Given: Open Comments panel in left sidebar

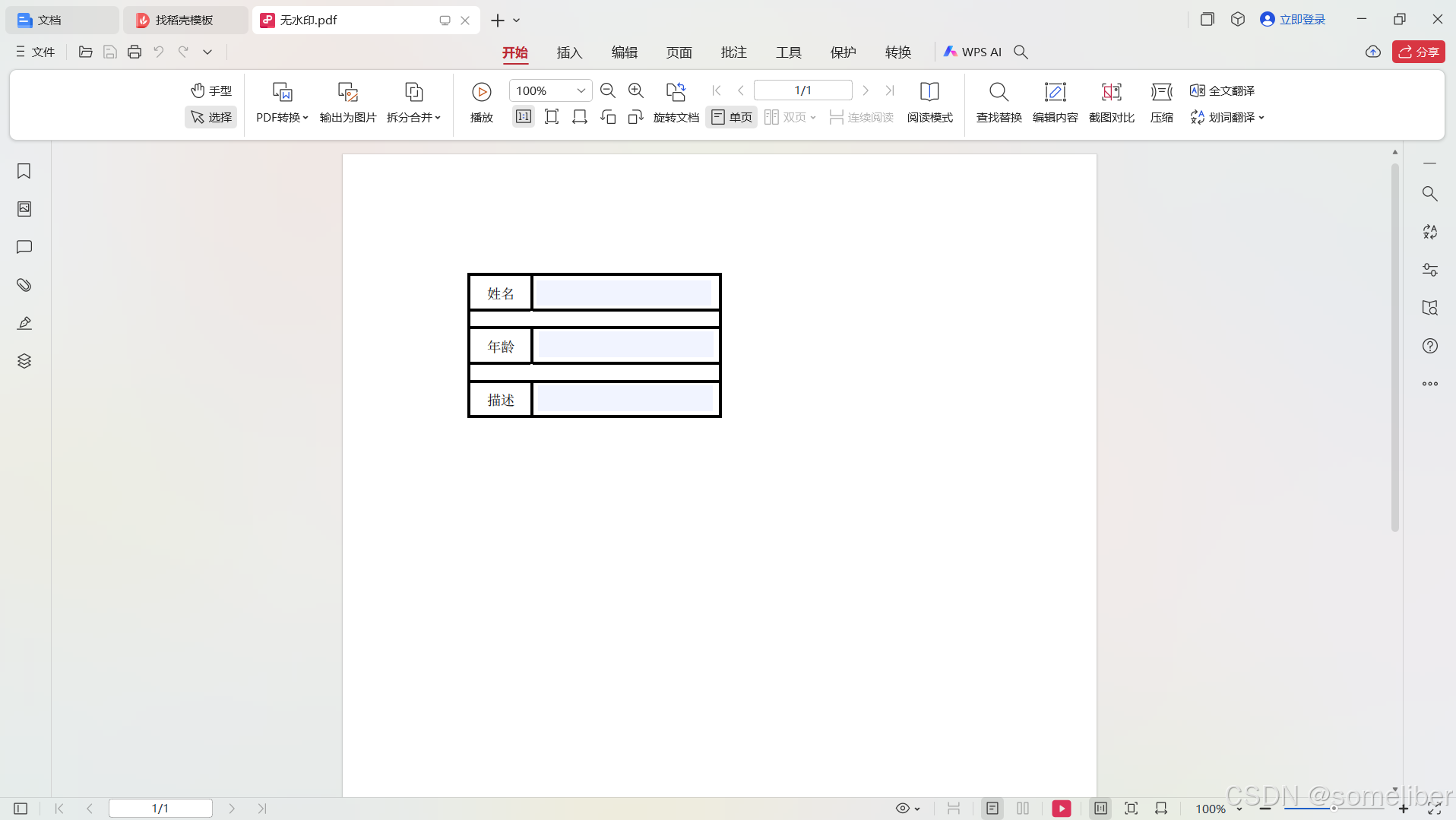Looking at the screenshot, I should coord(24,247).
